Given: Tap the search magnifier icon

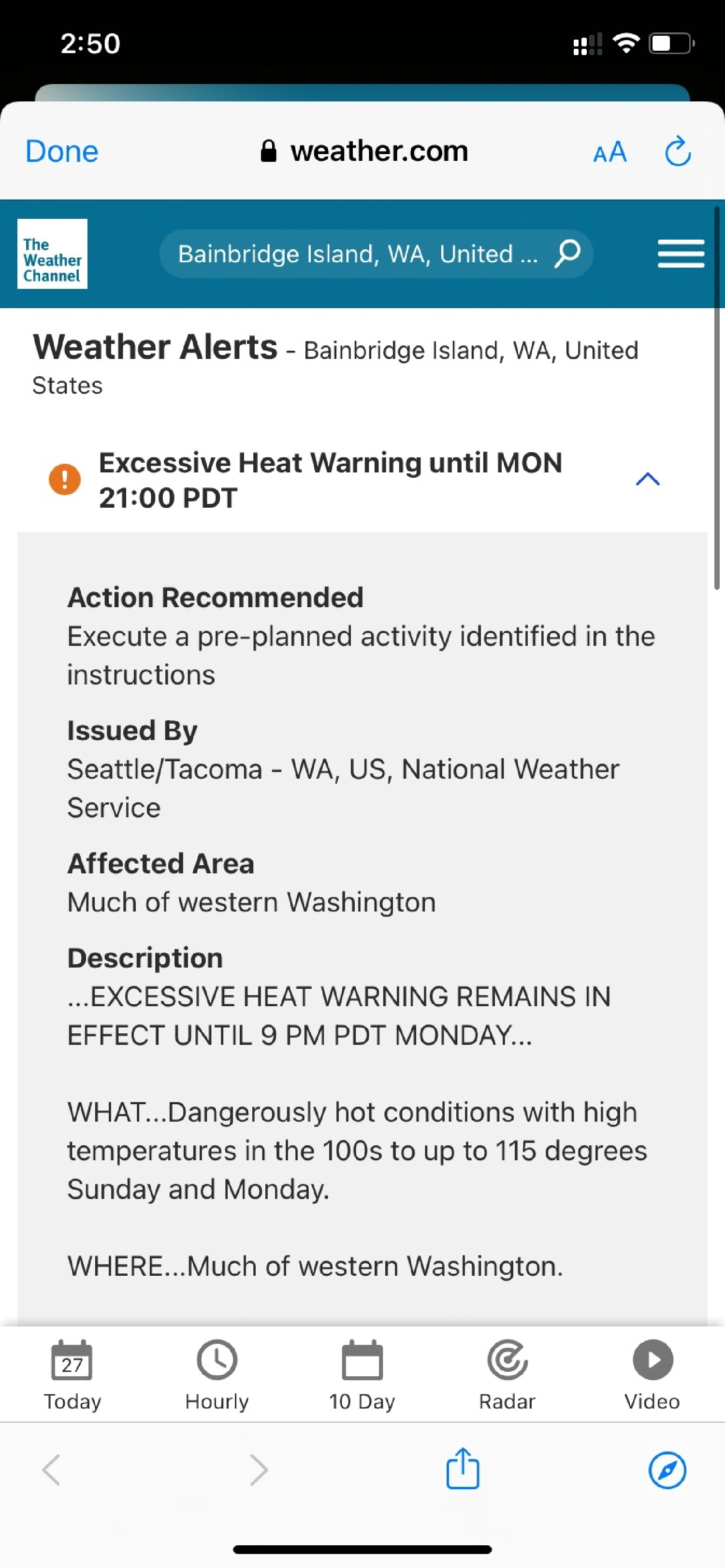Looking at the screenshot, I should click(x=567, y=253).
